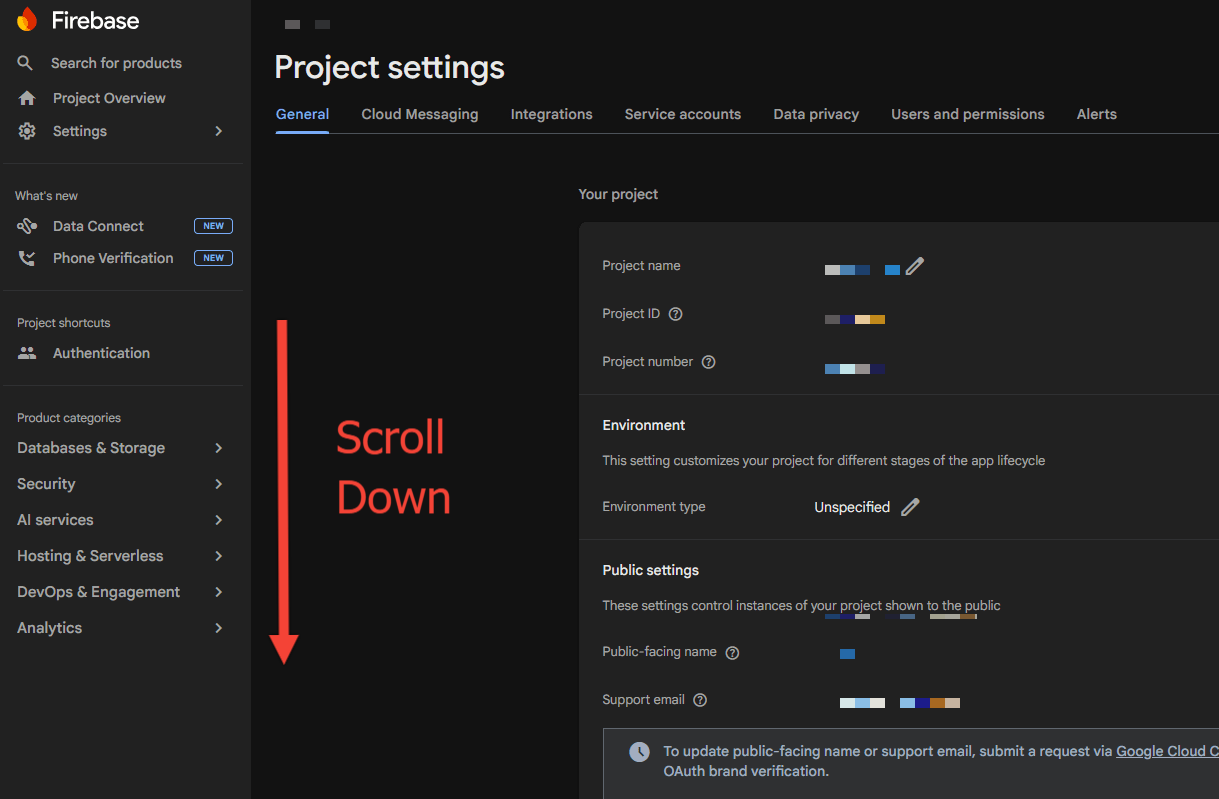Click the Support email label
This screenshot has width=1219, height=799.
pyautogui.click(x=643, y=700)
